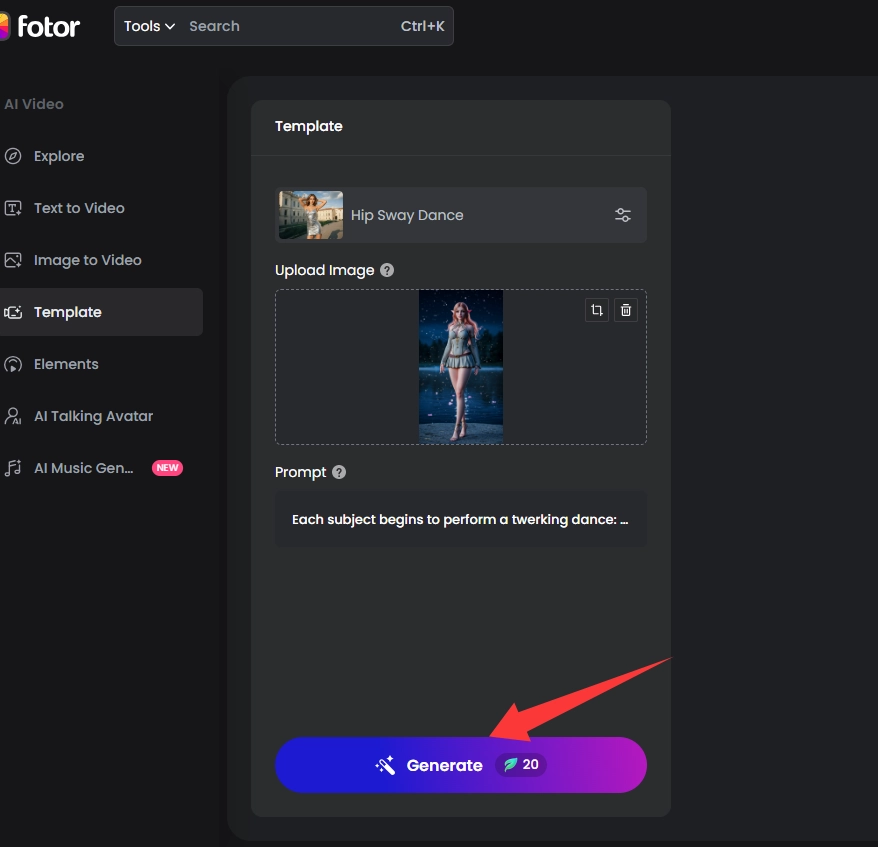Click the Hip Sway Dance template thumbnail

pos(309,215)
